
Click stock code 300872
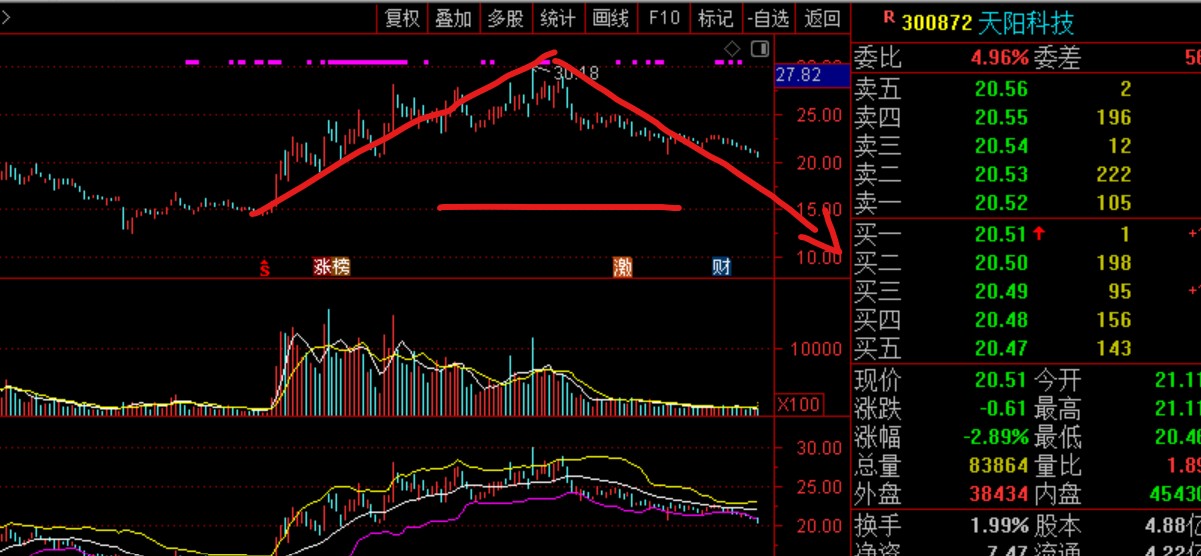click(x=937, y=21)
